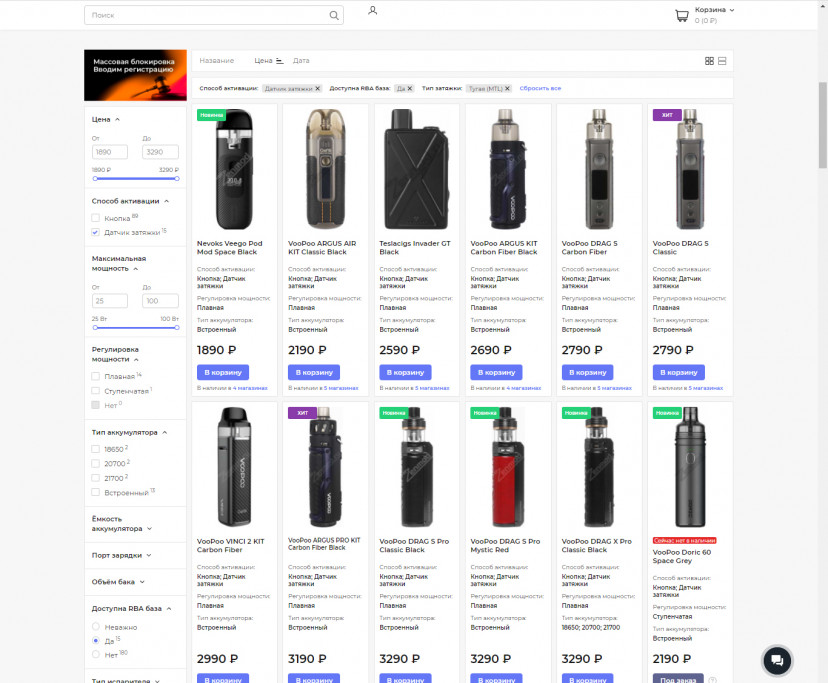Switch to list view layout
Image resolution: width=828 pixels, height=683 pixels.
click(x=722, y=61)
